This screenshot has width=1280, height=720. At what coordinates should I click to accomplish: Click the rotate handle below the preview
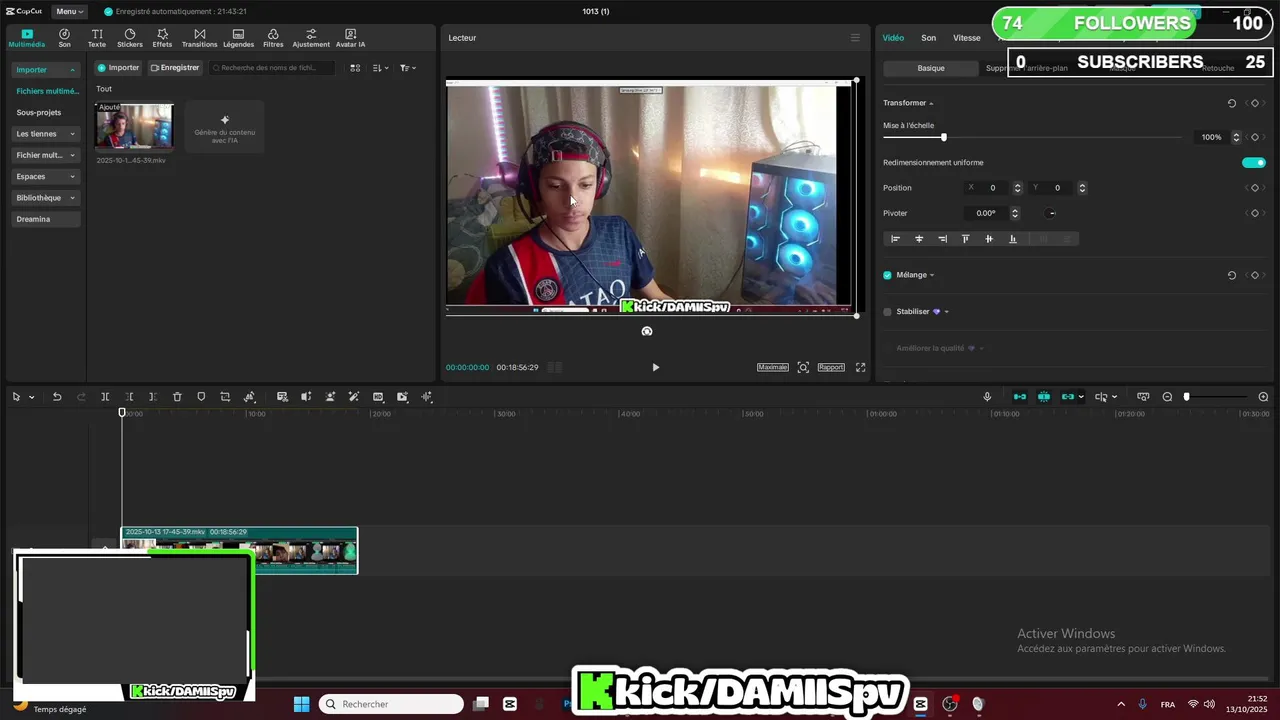coord(647,331)
